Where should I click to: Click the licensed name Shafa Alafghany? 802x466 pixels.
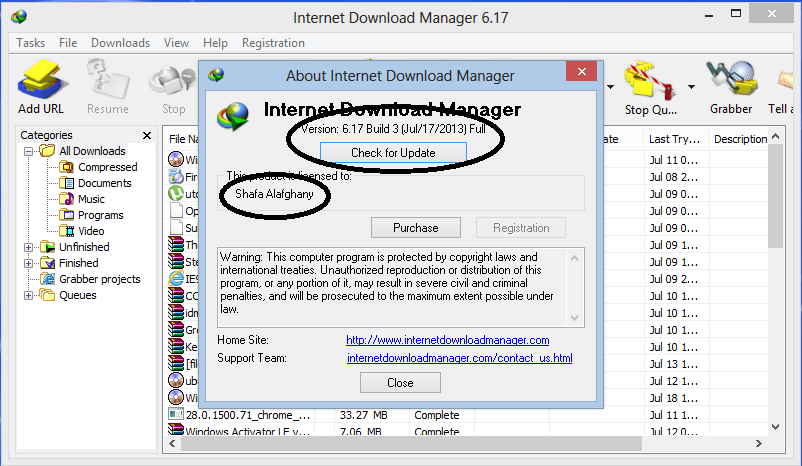[x=274, y=194]
